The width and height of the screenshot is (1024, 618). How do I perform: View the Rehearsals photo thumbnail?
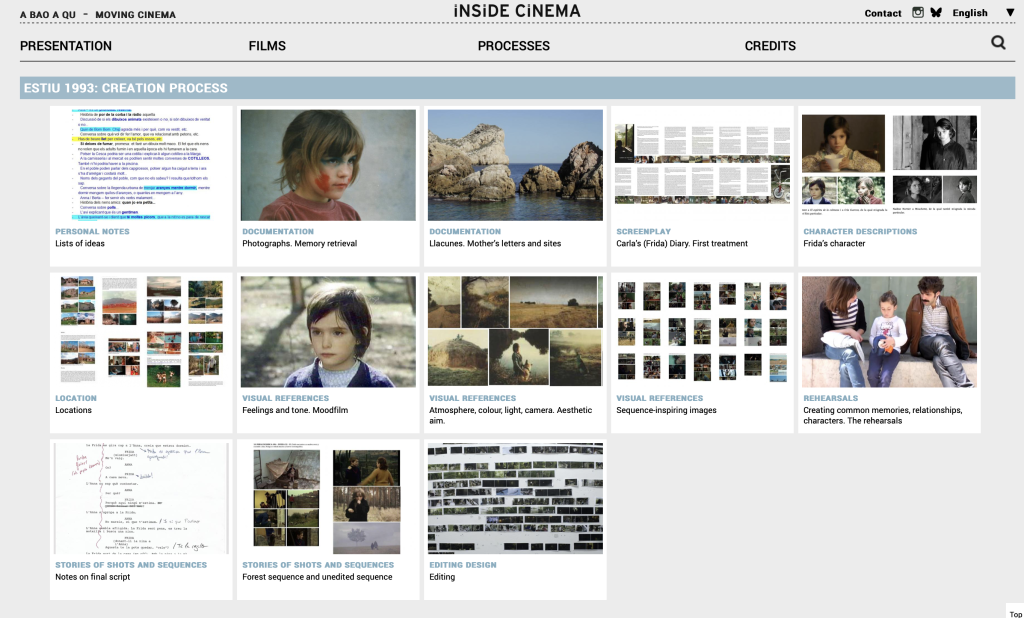pos(888,332)
